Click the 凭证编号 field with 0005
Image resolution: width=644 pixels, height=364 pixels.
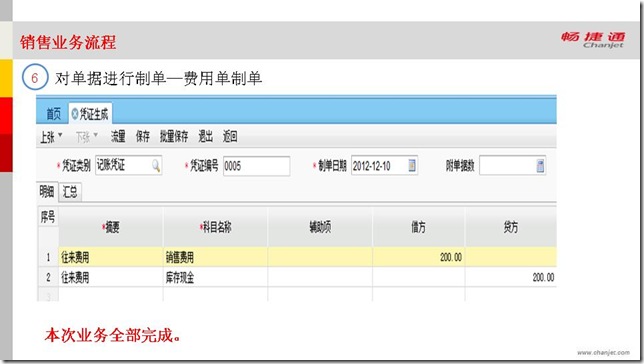pos(256,166)
